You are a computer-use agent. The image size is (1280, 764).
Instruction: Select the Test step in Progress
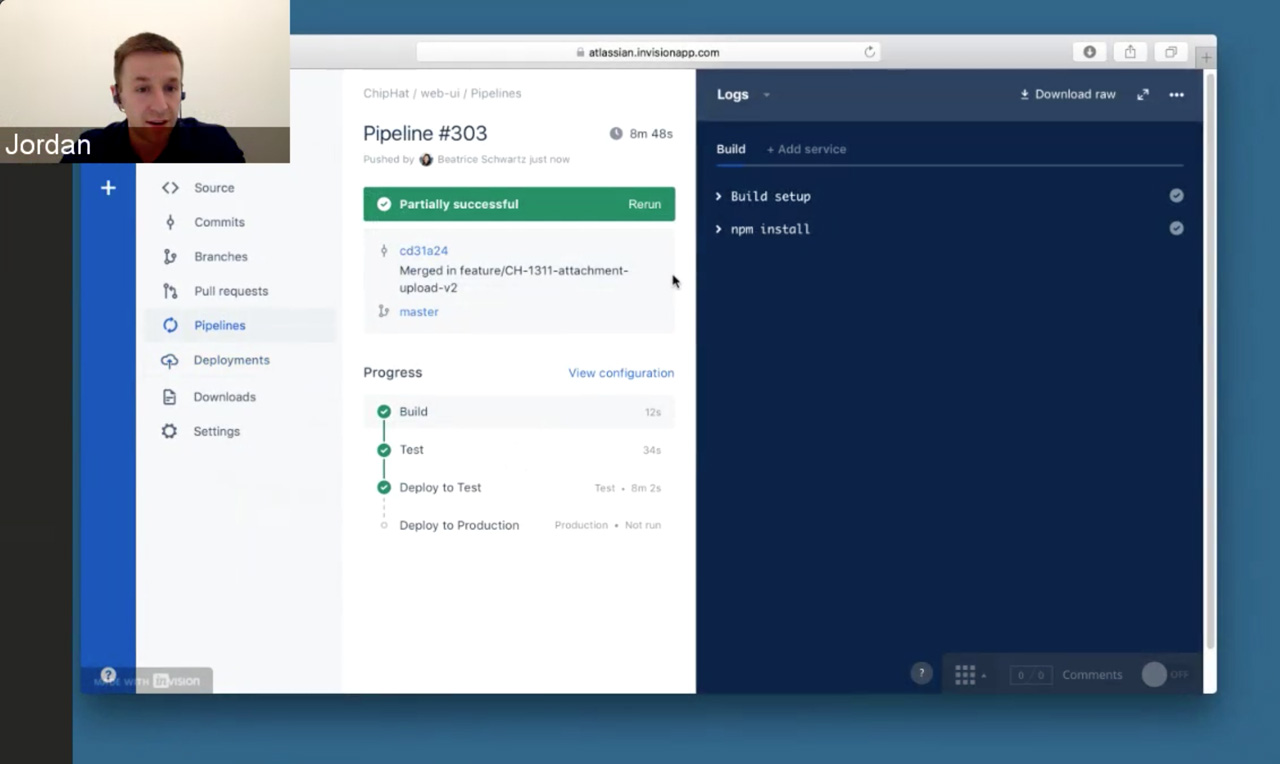click(x=519, y=450)
